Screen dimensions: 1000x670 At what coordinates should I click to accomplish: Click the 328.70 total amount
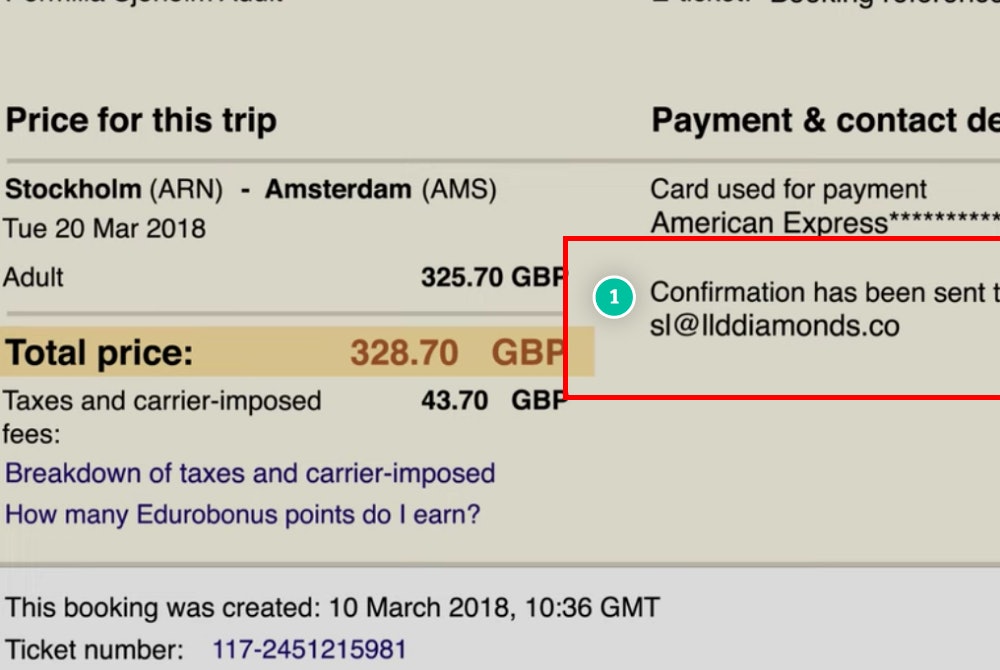tap(404, 353)
